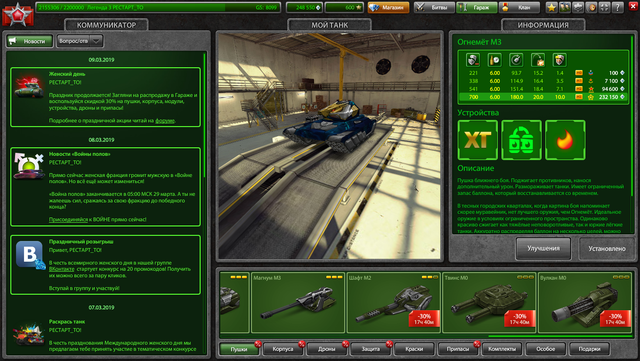Open the Корпуса category tab

283,349
